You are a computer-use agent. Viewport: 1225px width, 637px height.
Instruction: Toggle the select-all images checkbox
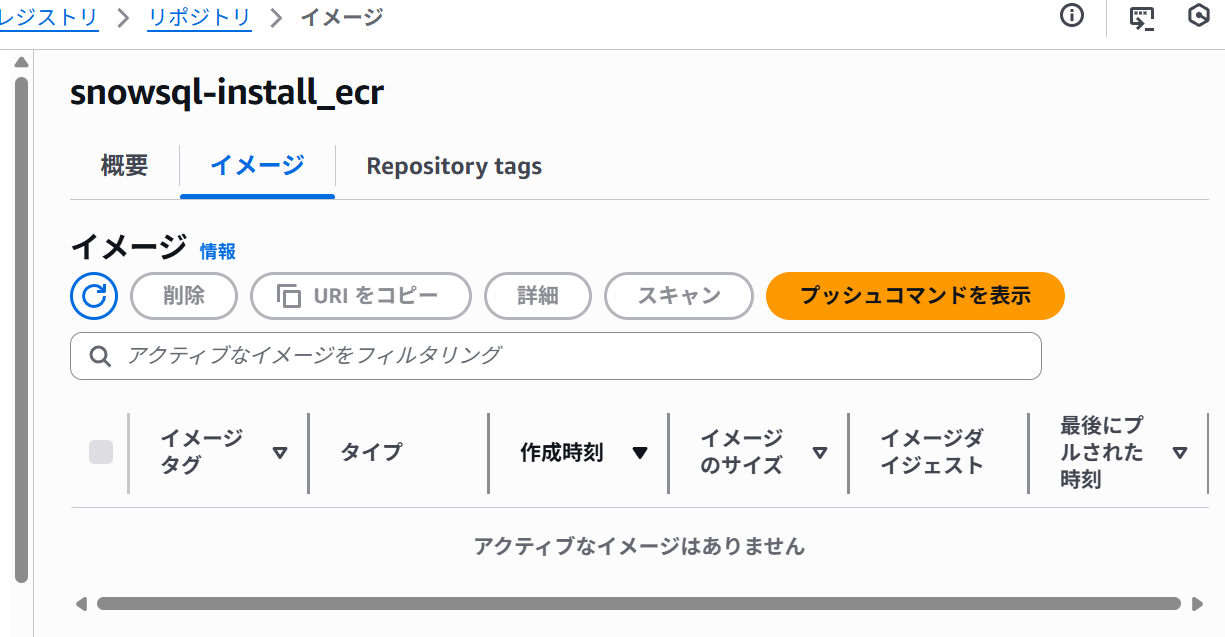tap(101, 452)
